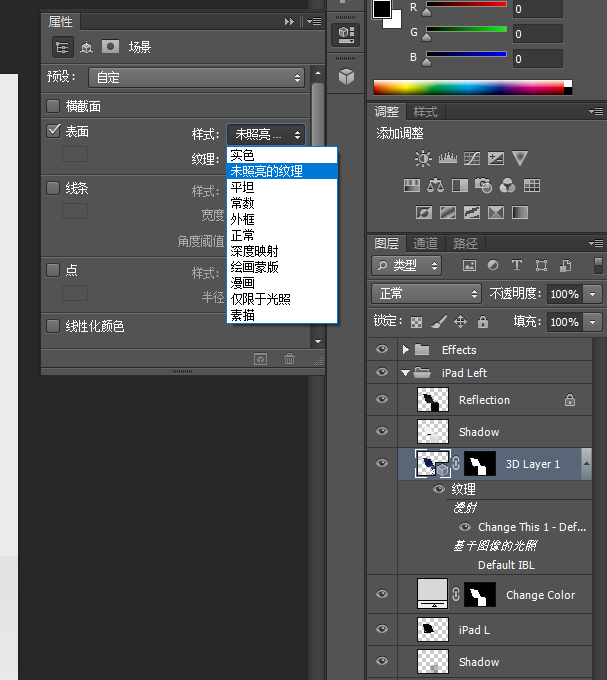Select 深度映射 from the style list

pyautogui.click(x=254, y=251)
